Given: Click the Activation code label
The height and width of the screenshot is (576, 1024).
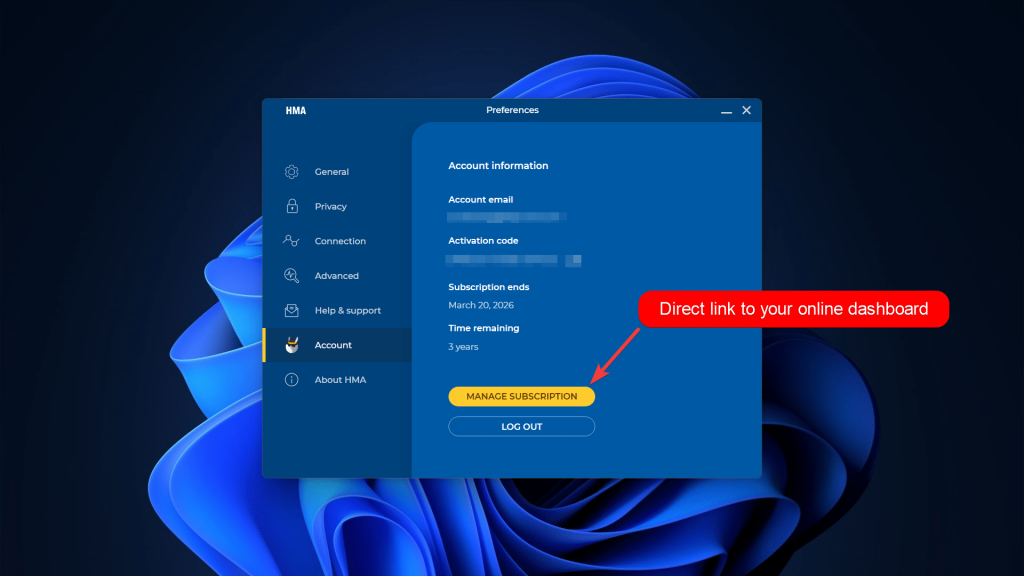Looking at the screenshot, I should (483, 240).
